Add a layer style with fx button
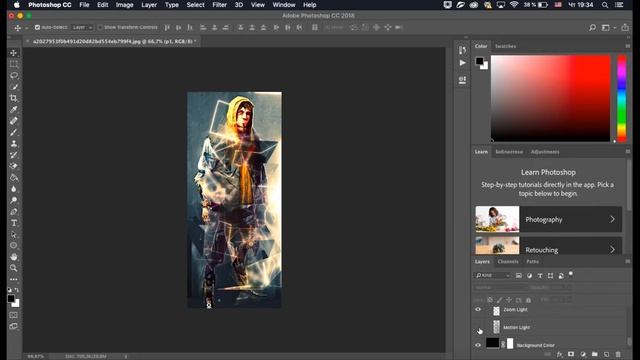 pyautogui.click(x=560, y=354)
